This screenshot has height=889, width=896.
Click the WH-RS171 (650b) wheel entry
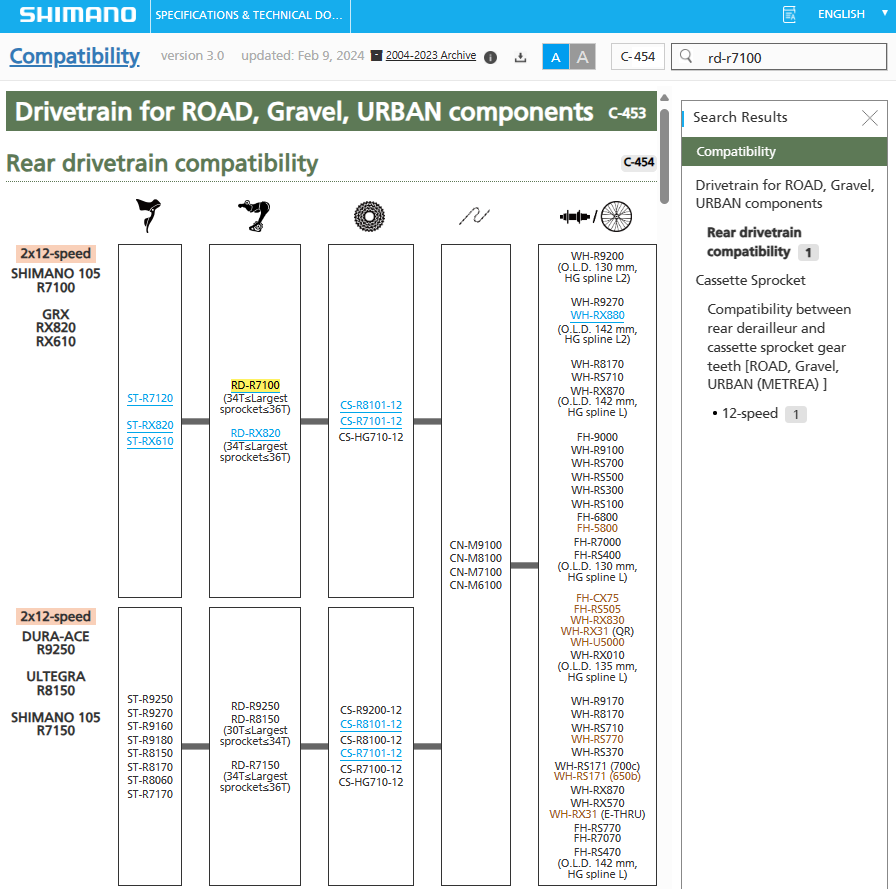597,776
